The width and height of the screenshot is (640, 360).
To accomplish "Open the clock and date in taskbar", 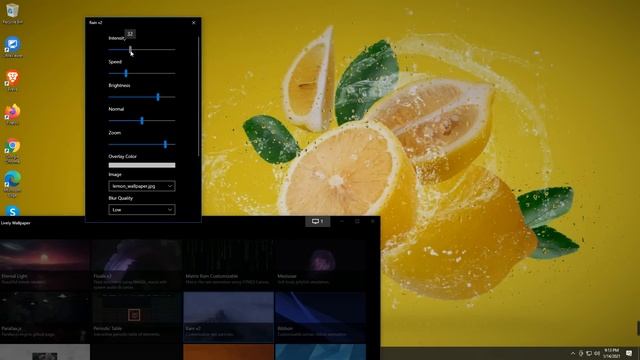I will click(x=611, y=353).
